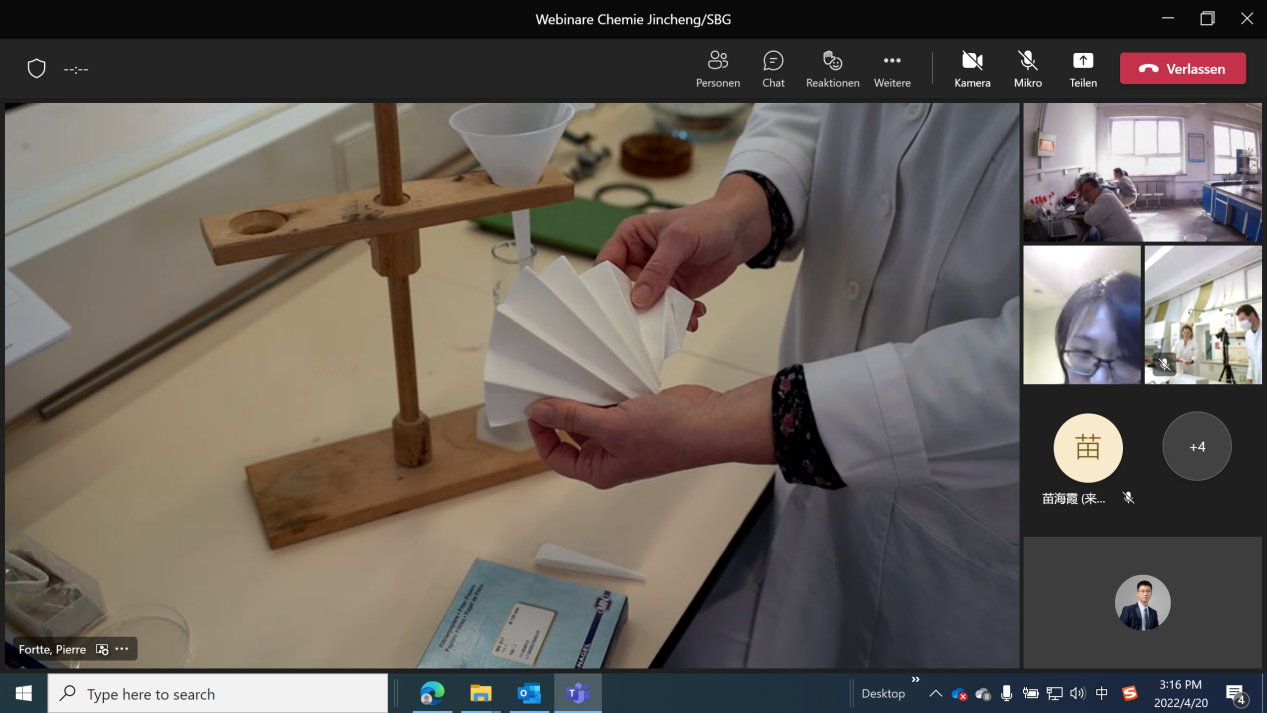Open more options for Fortte, Pierre video
Viewport: 1267px width, 713px height.
122,649
